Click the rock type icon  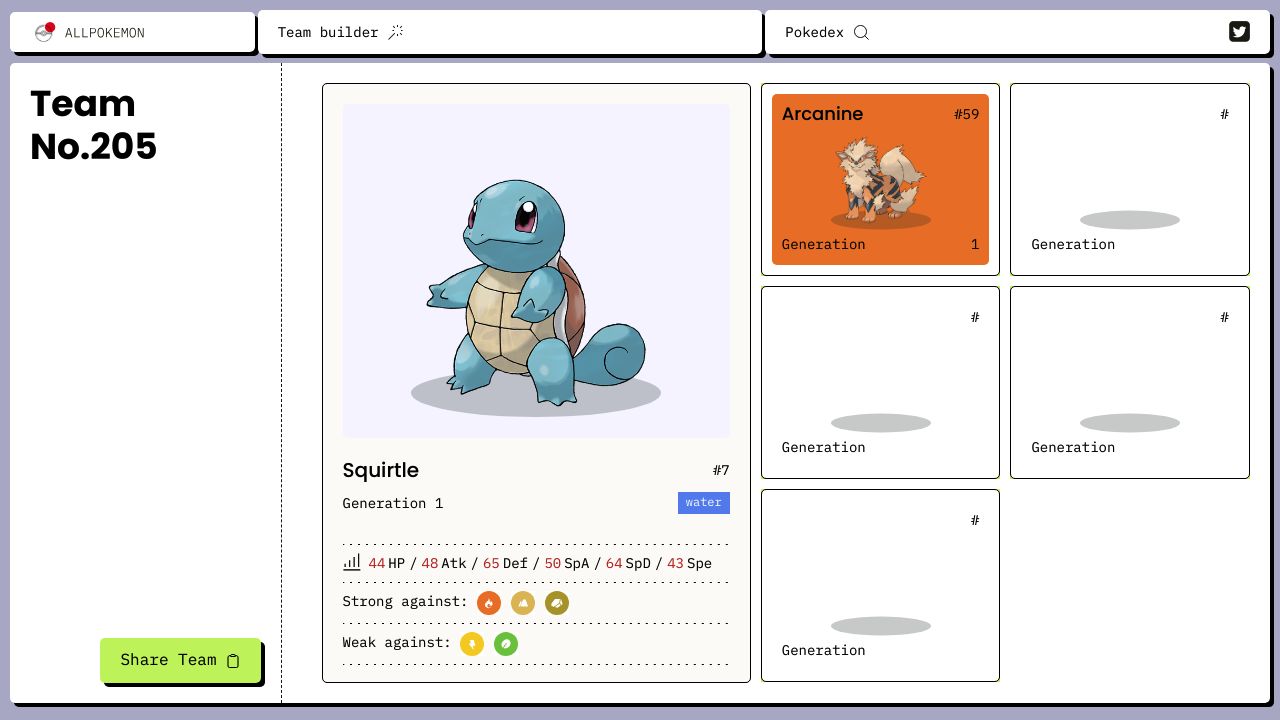(x=557, y=603)
